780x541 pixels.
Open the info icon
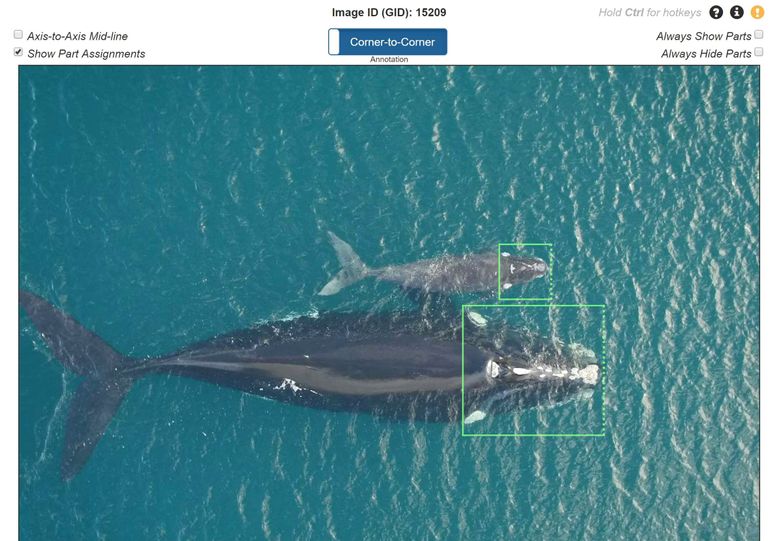coord(737,12)
